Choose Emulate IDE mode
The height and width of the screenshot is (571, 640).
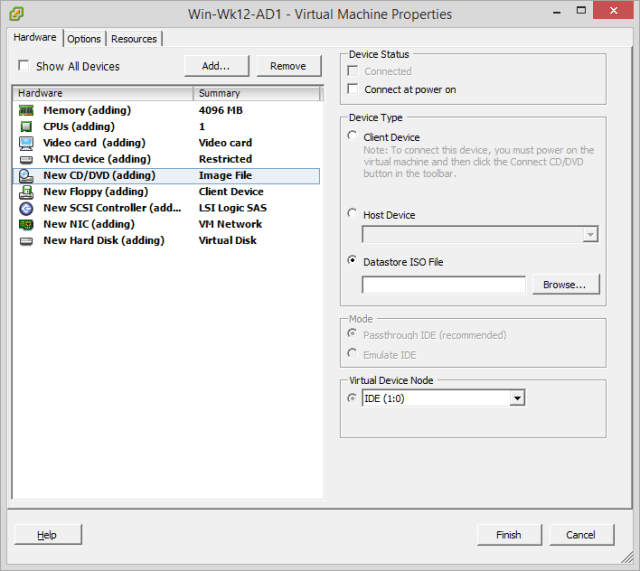point(352,353)
